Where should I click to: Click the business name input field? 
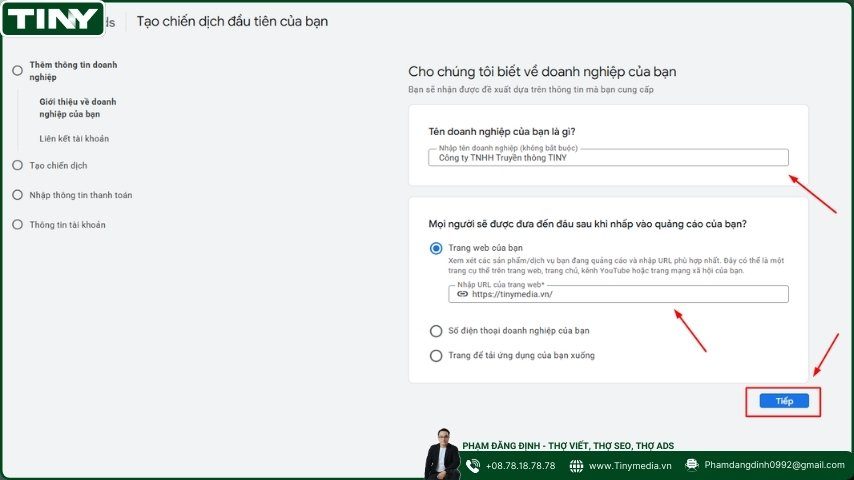click(x=607, y=157)
